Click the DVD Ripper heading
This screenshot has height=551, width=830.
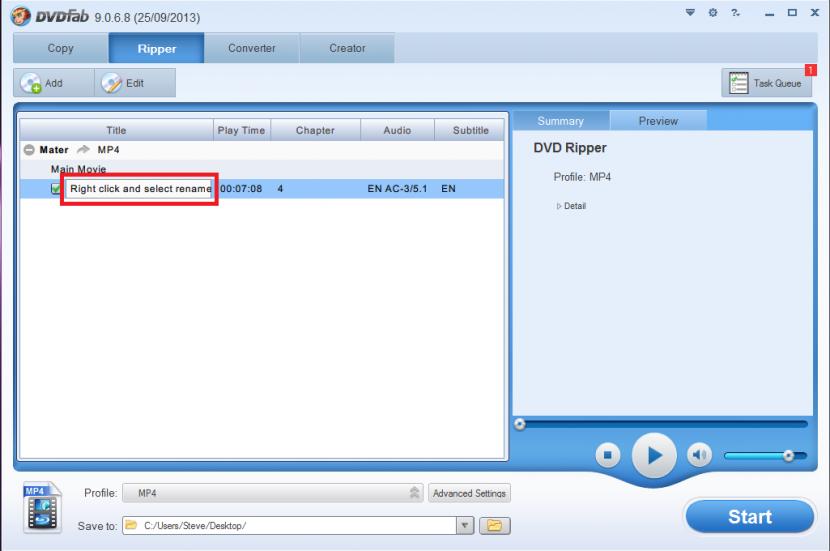tap(570, 148)
